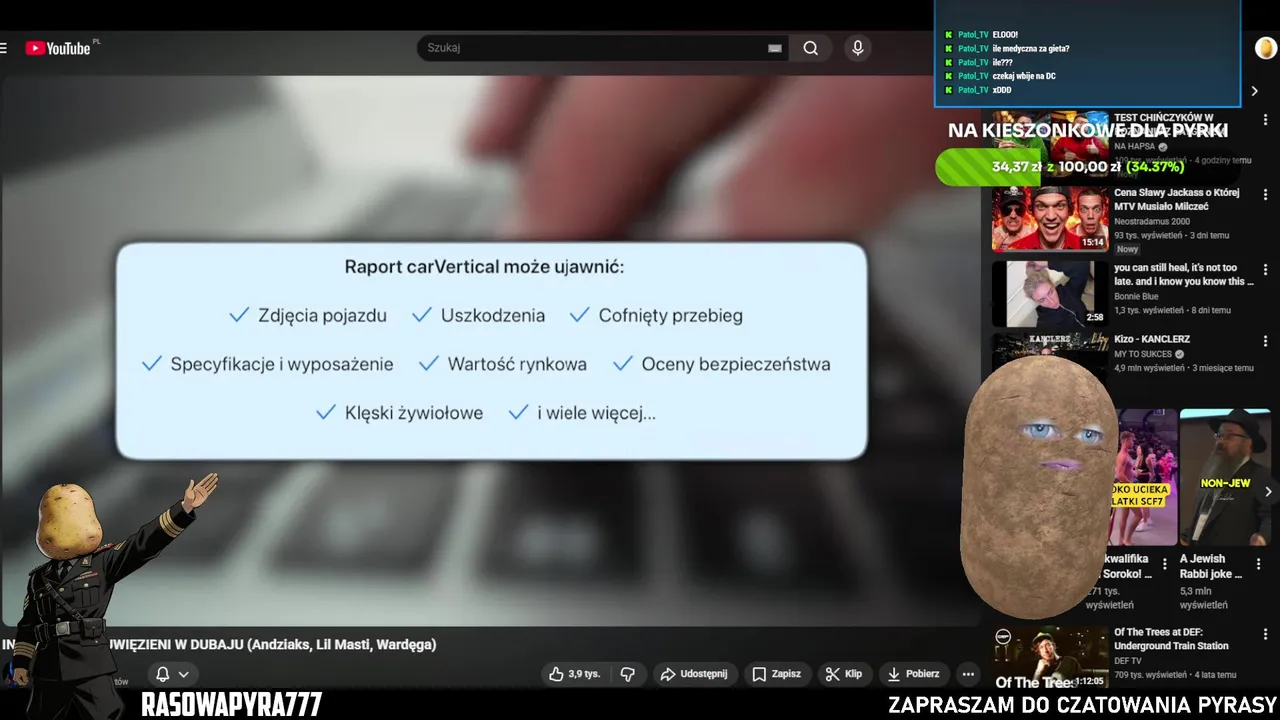Open 'A Jewish Rabbi joke' short title
This screenshot has width=1280, height=720.
[1211, 566]
